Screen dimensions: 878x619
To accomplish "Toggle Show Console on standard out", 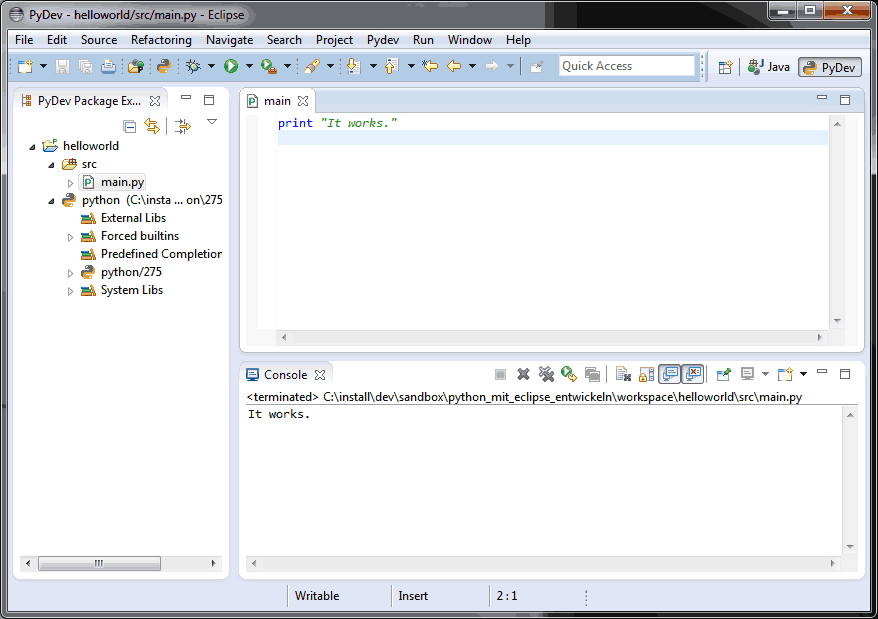I will coord(670,374).
